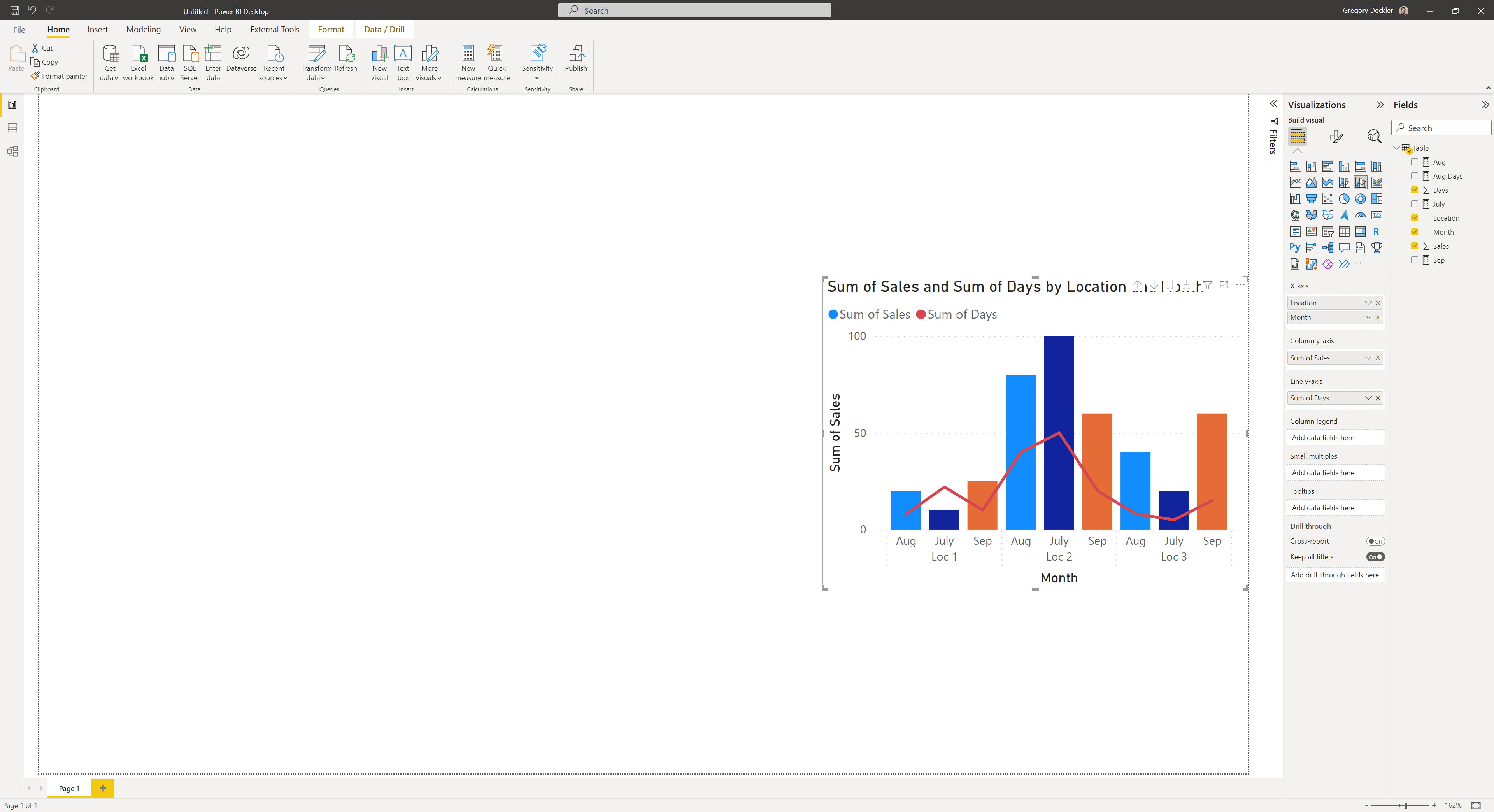Click the Refresh button

(345, 58)
